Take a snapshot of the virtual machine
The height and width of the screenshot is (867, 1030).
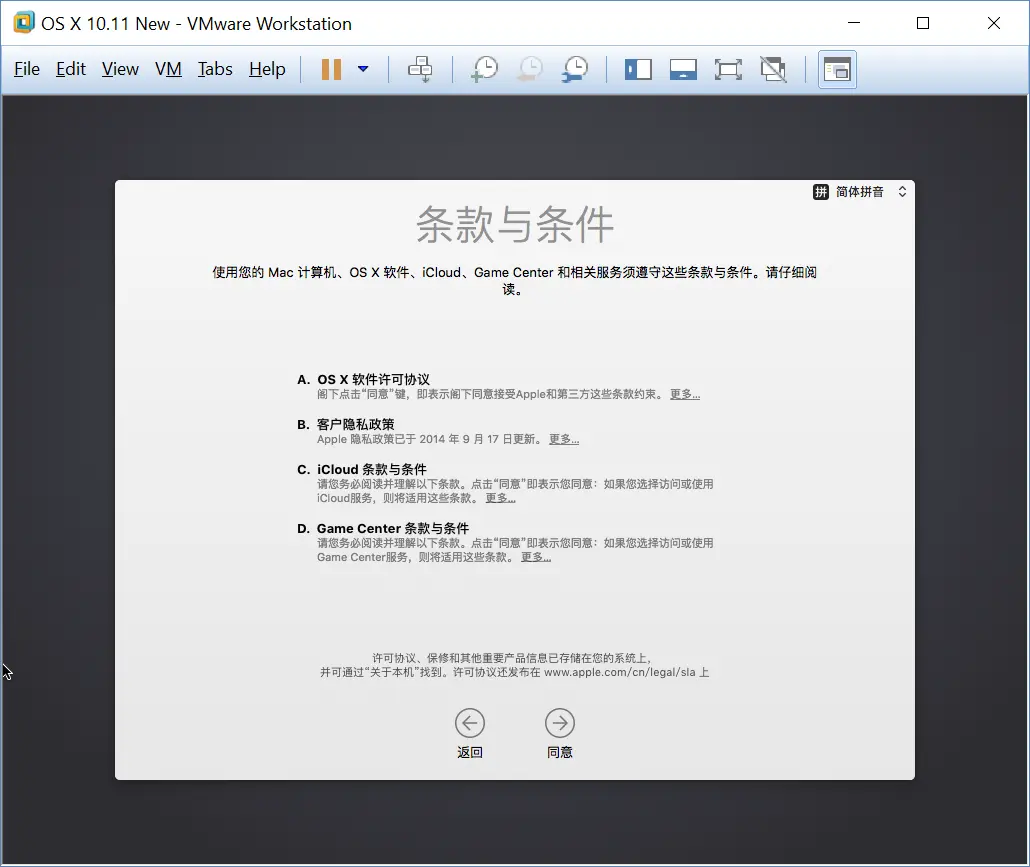(x=484, y=69)
